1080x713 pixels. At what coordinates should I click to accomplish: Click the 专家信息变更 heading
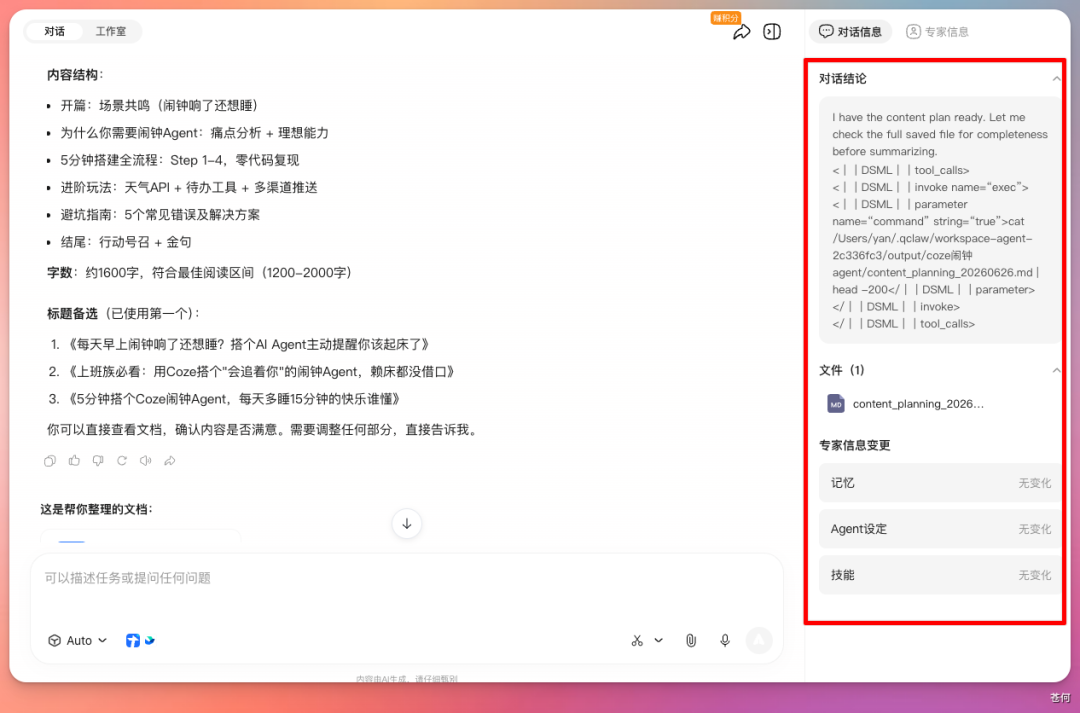854,446
